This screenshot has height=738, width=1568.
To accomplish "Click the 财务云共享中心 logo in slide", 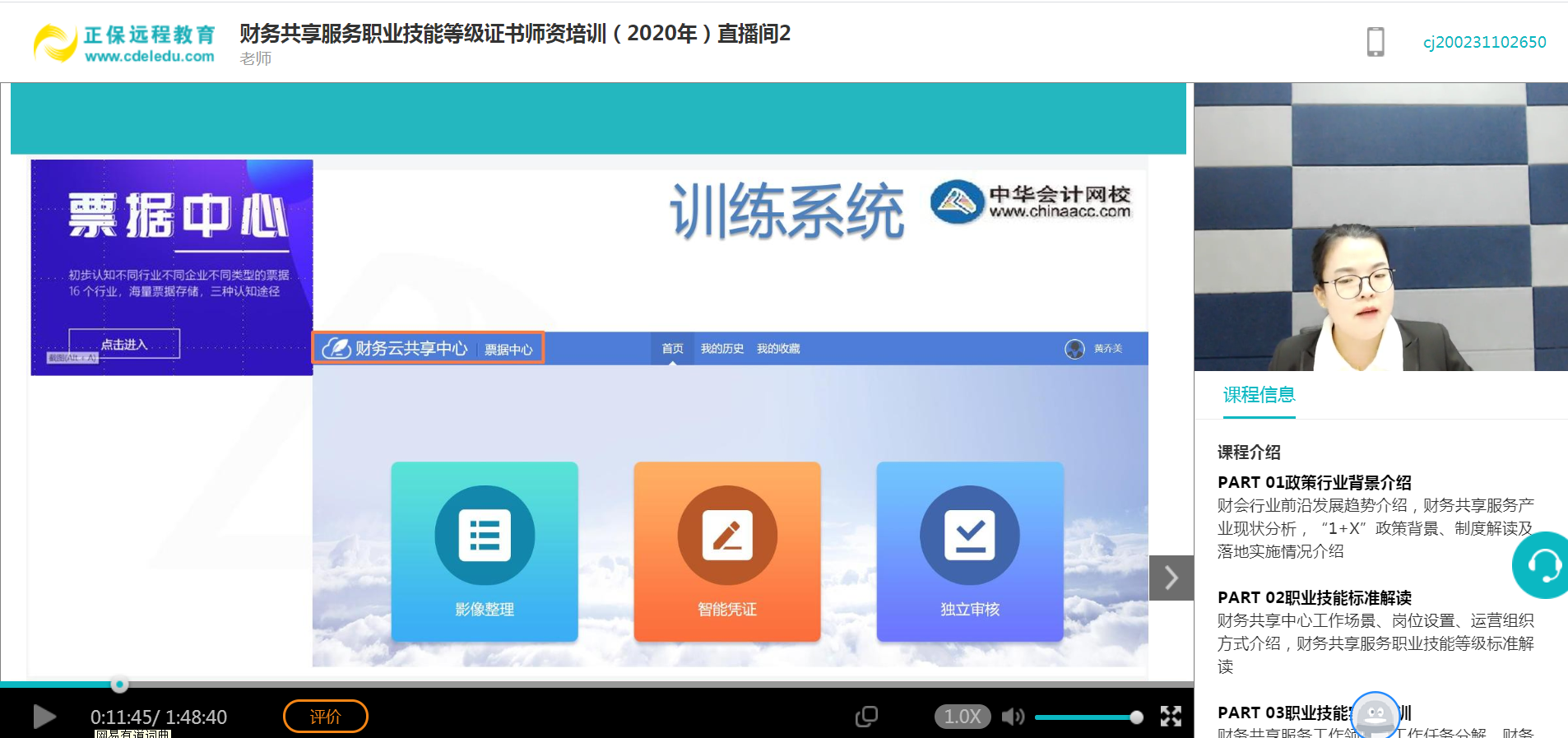I will click(396, 348).
